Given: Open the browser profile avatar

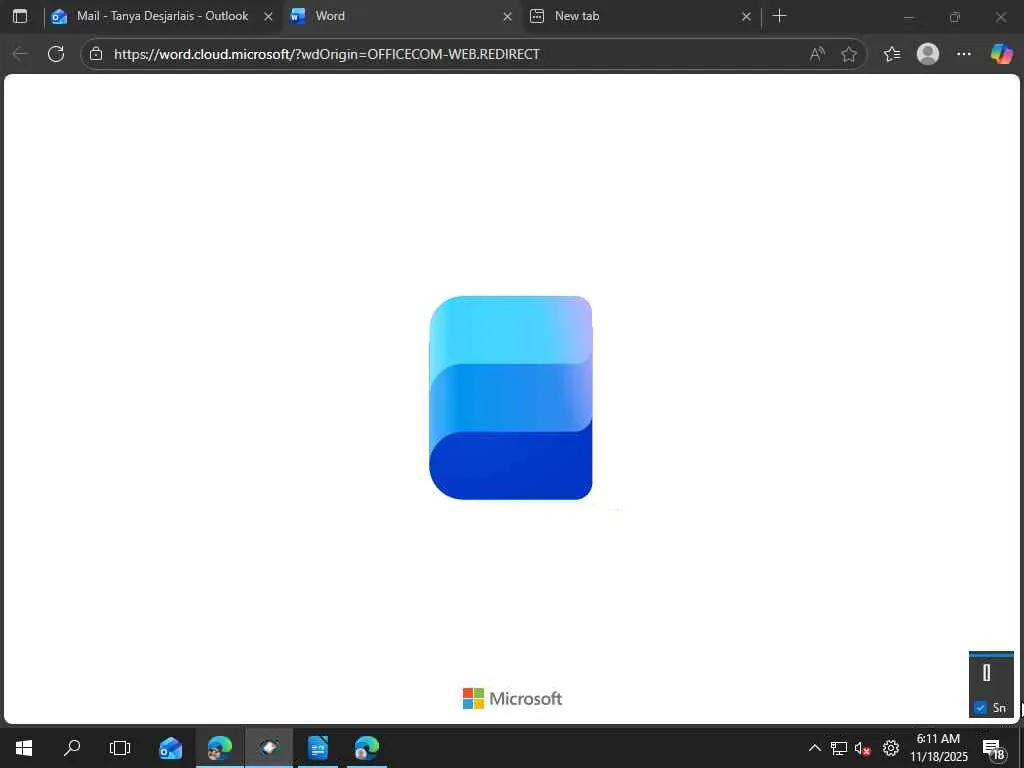Looking at the screenshot, I should coord(928,54).
